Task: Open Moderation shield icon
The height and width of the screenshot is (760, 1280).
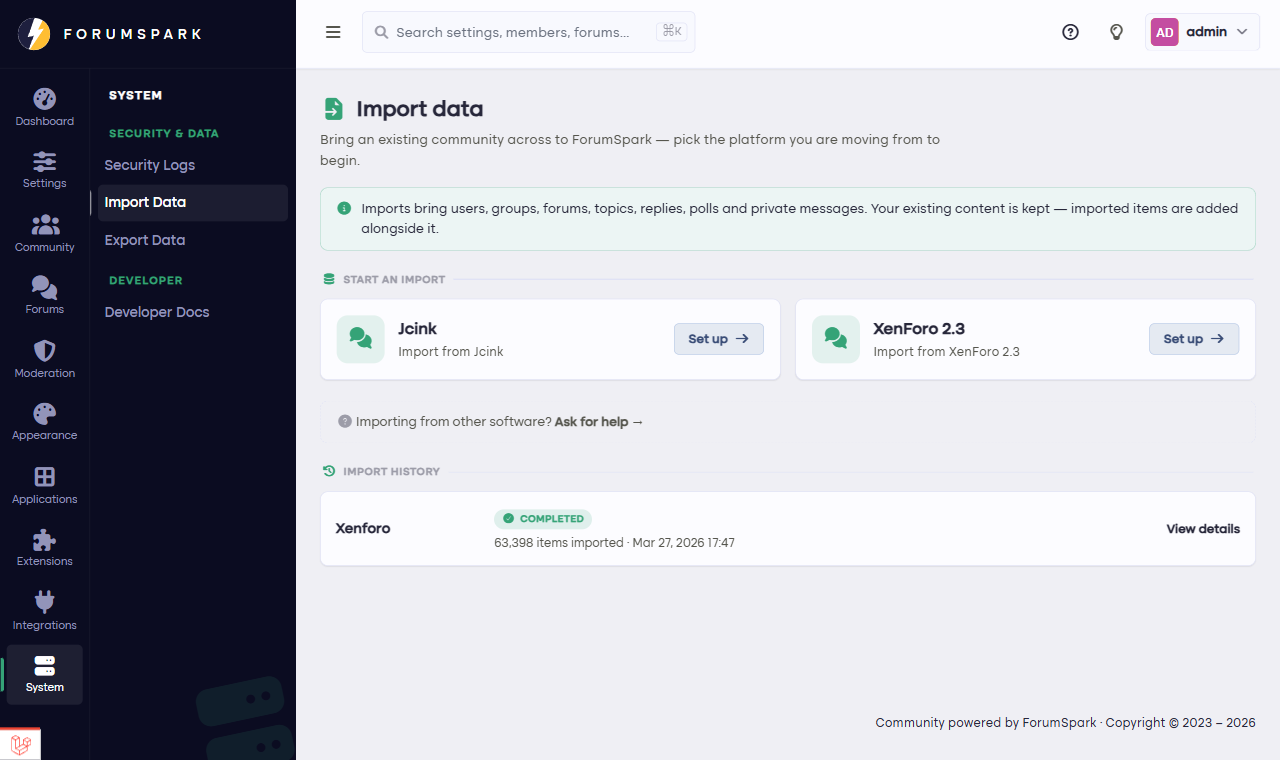Action: point(44,351)
